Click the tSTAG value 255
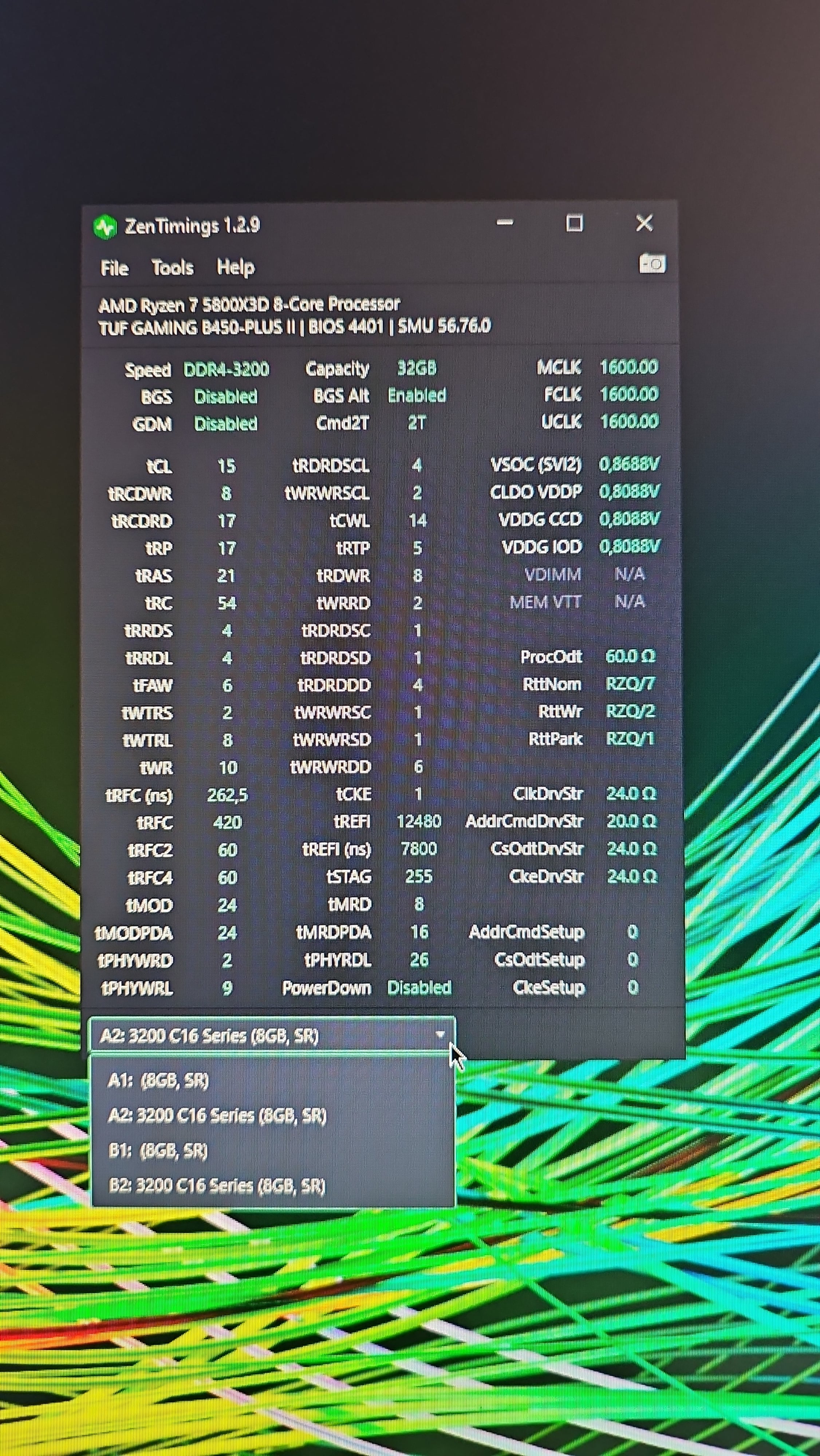This screenshot has height=1456, width=820. coord(419,876)
